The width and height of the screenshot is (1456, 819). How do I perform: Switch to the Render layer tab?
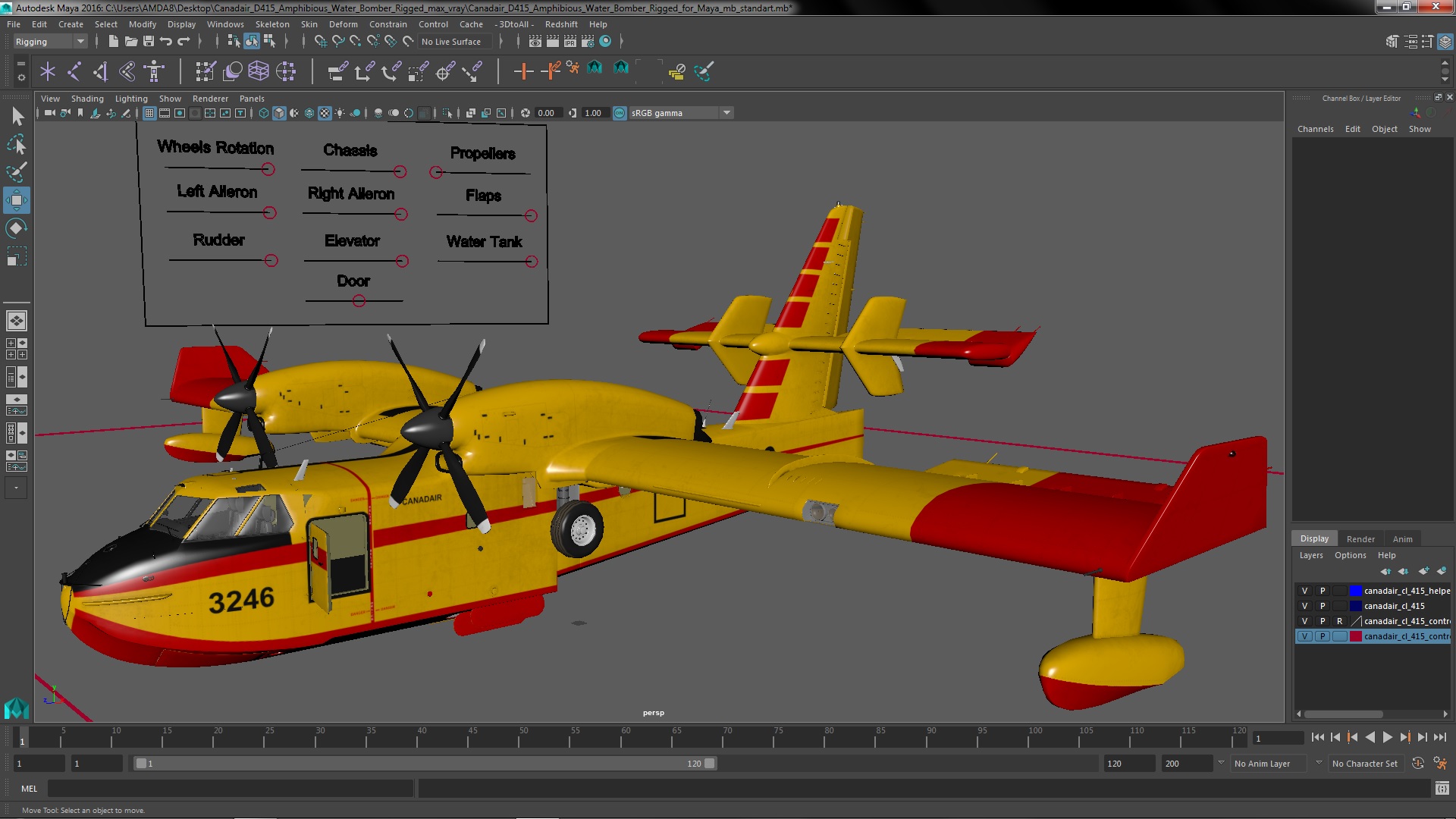click(x=1360, y=539)
